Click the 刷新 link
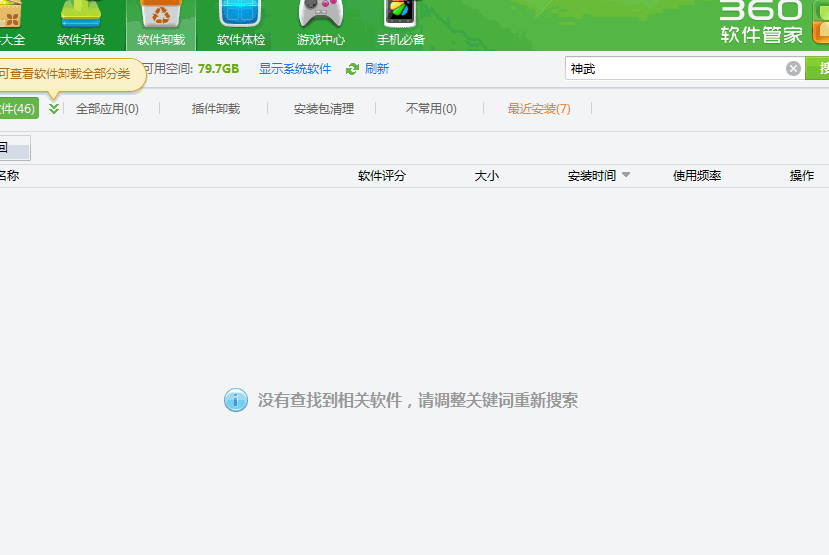The image size is (829, 555). [376, 69]
